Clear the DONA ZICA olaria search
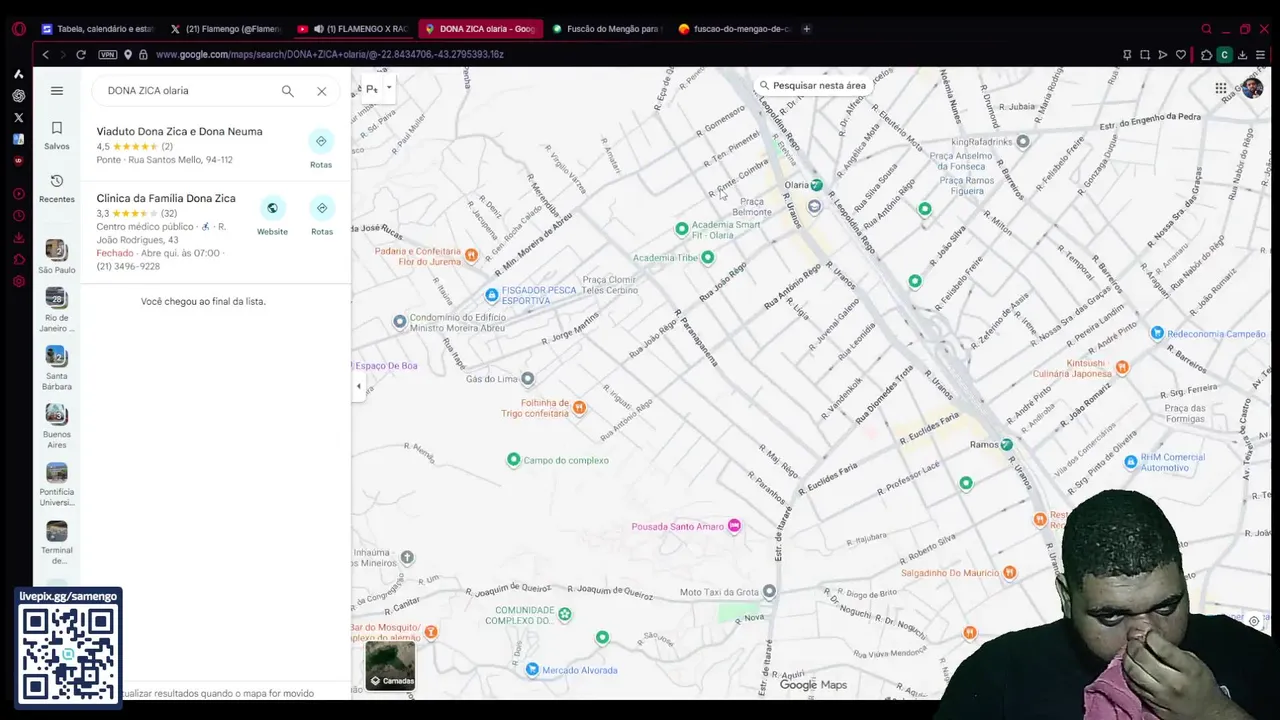The height and width of the screenshot is (720, 1280). [x=322, y=91]
